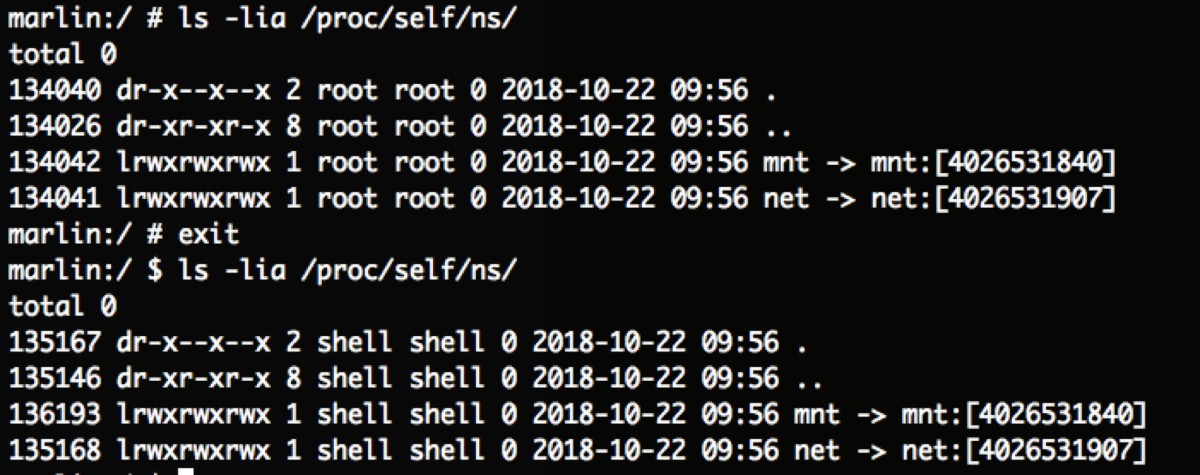Click the exit command text
The height and width of the screenshot is (475, 1200).
click(208, 235)
